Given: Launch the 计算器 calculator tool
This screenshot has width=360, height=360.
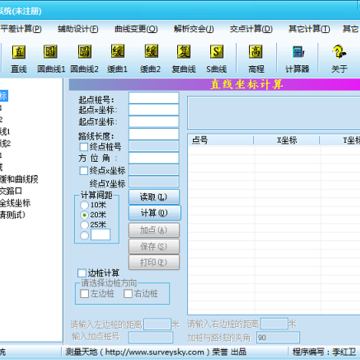Looking at the screenshot, I should pos(297,58).
